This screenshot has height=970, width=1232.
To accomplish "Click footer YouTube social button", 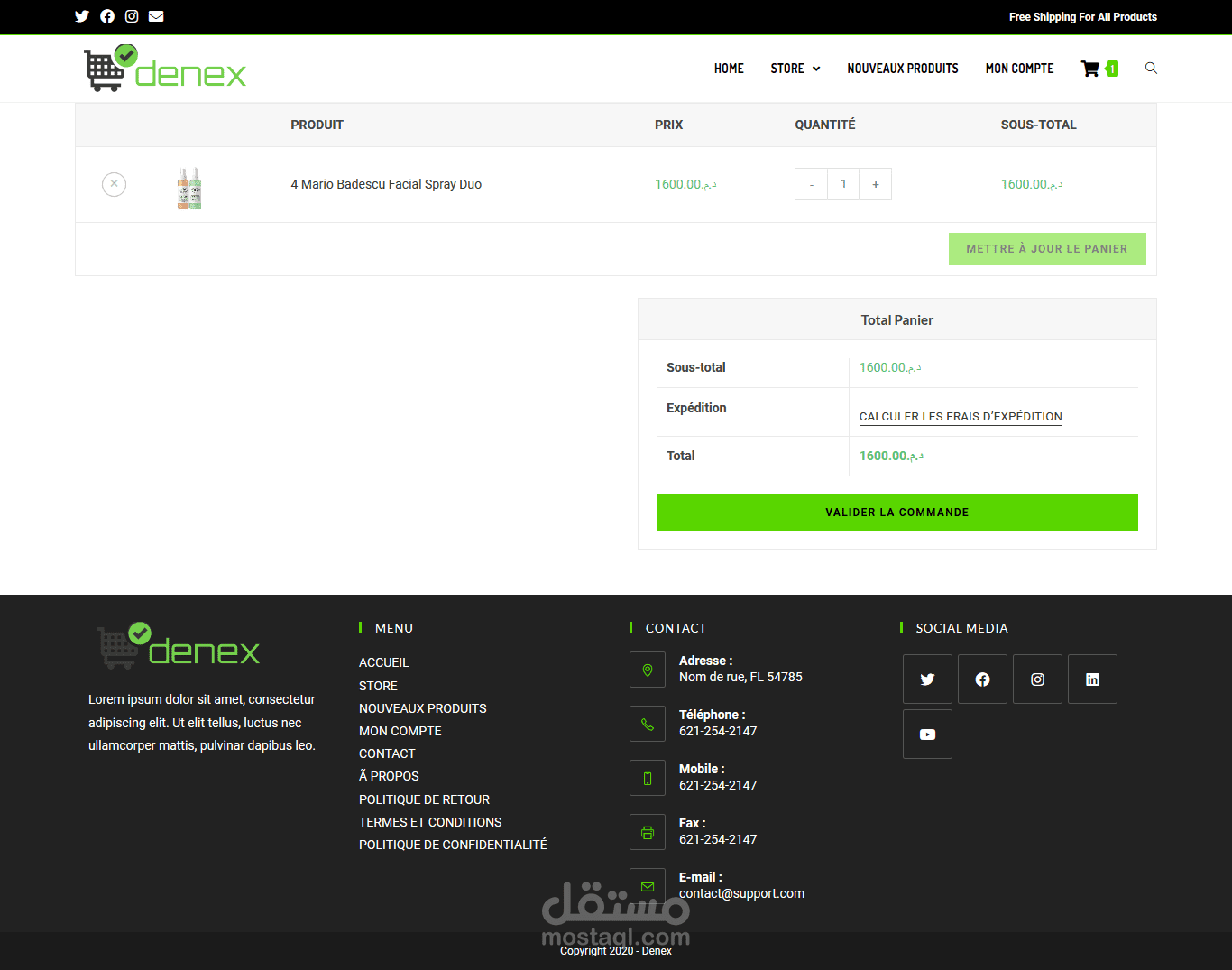I will 927,734.
